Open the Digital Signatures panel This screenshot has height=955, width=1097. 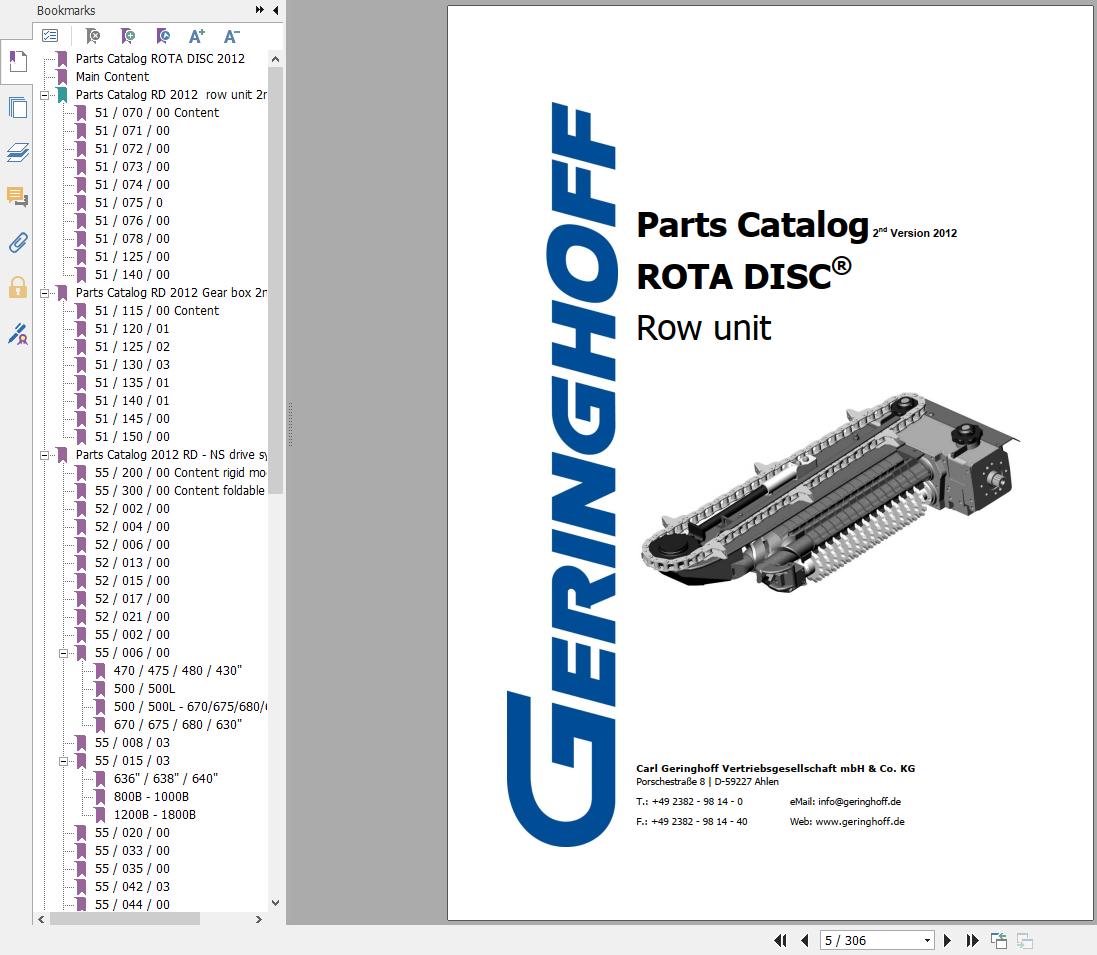17,332
